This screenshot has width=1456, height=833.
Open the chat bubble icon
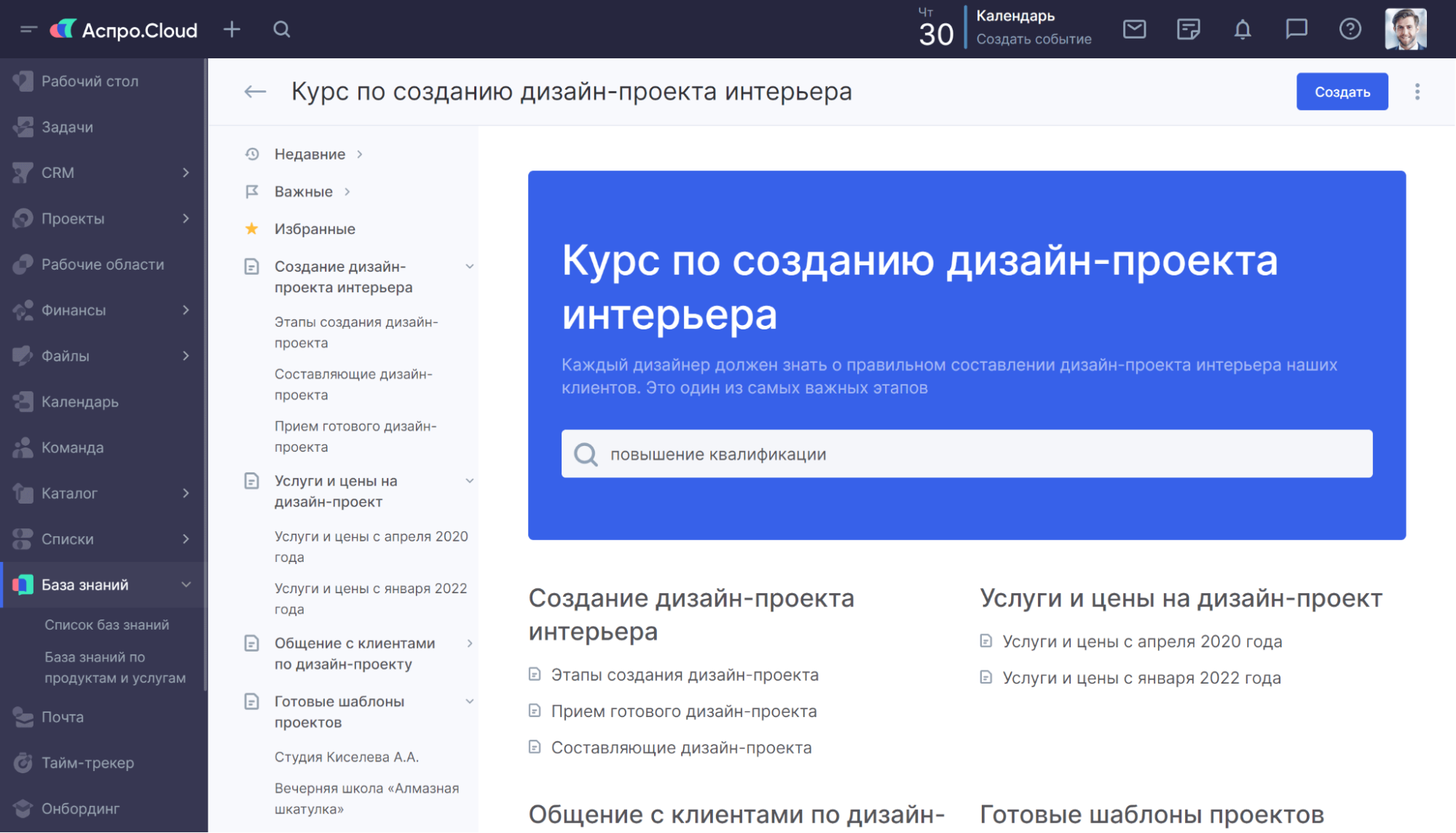click(x=1296, y=29)
